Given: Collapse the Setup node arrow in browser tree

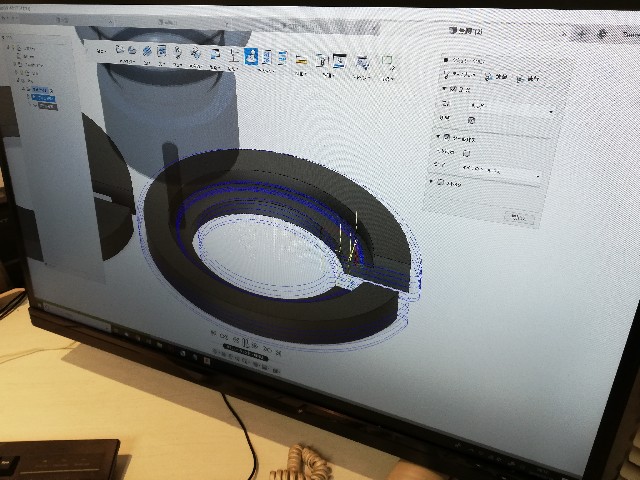Looking at the screenshot, I should pyautogui.click(x=24, y=89).
